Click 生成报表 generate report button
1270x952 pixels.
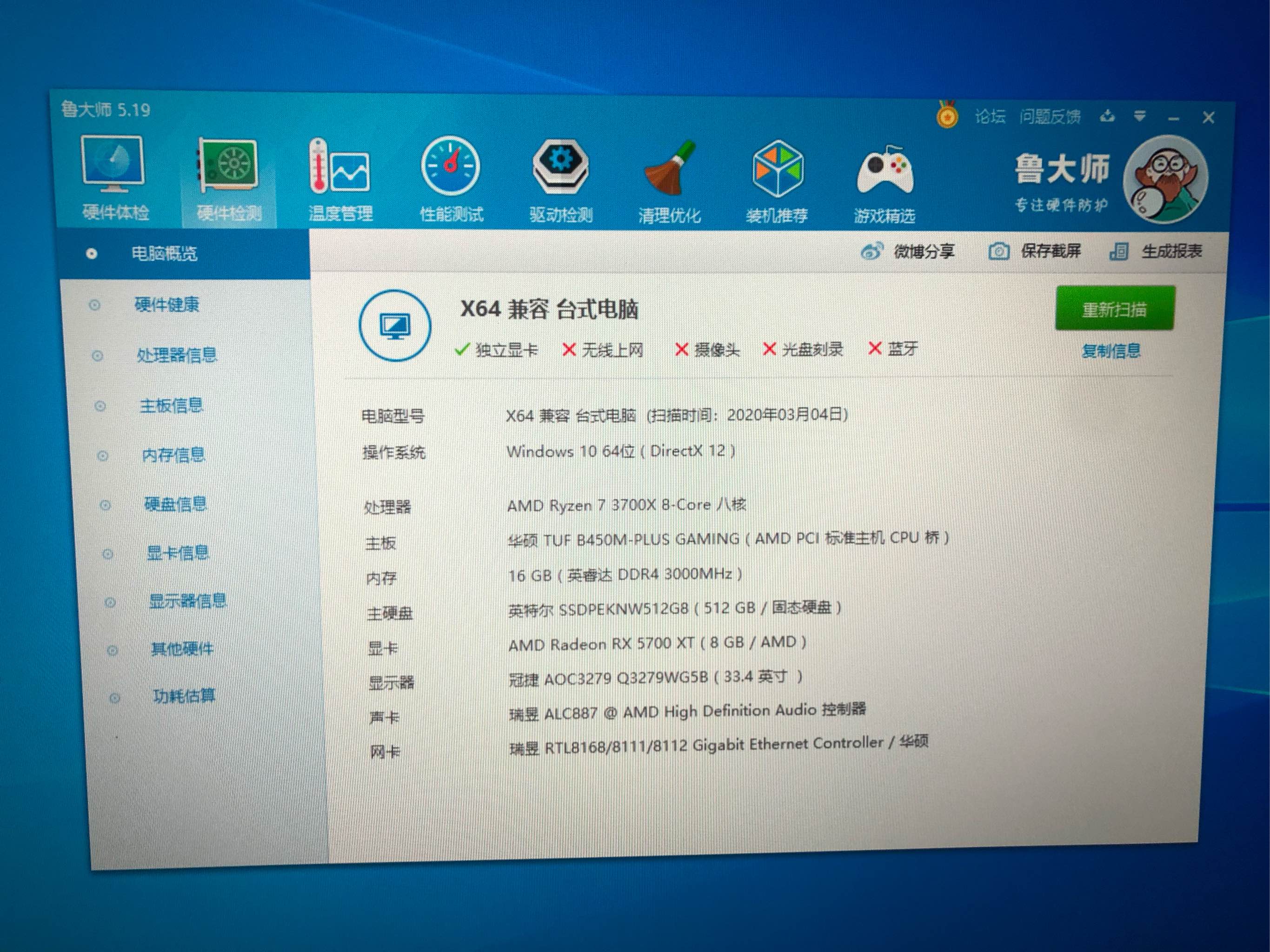1155,251
